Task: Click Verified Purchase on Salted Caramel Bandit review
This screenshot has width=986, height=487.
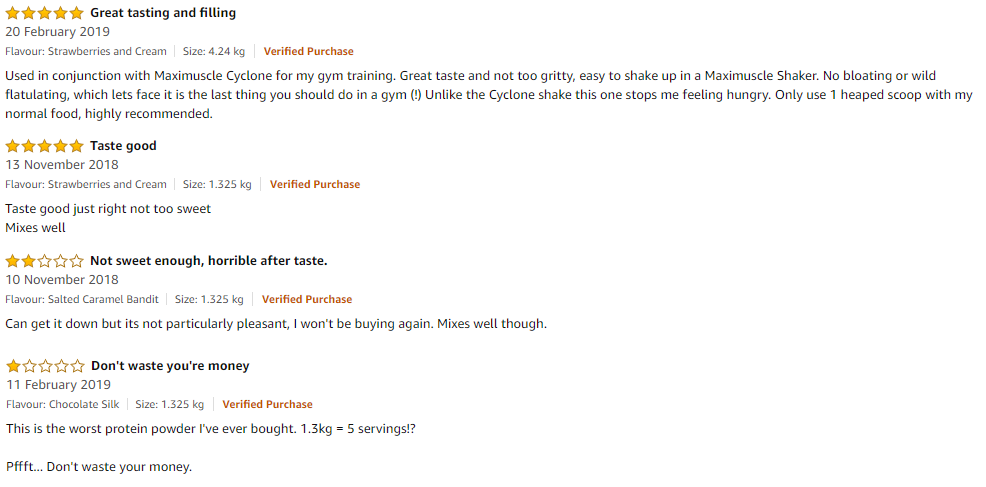Action: pos(307,299)
